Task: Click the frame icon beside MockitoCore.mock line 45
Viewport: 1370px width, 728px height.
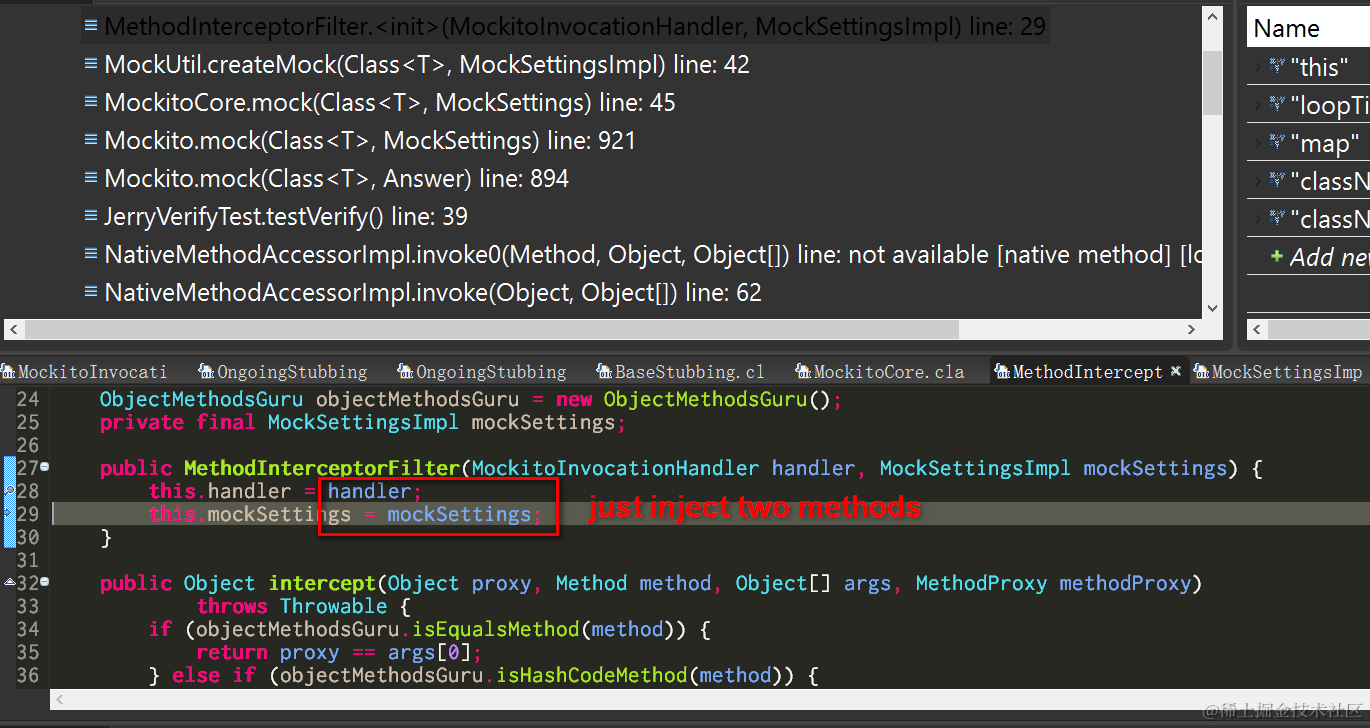Action: tap(91, 103)
